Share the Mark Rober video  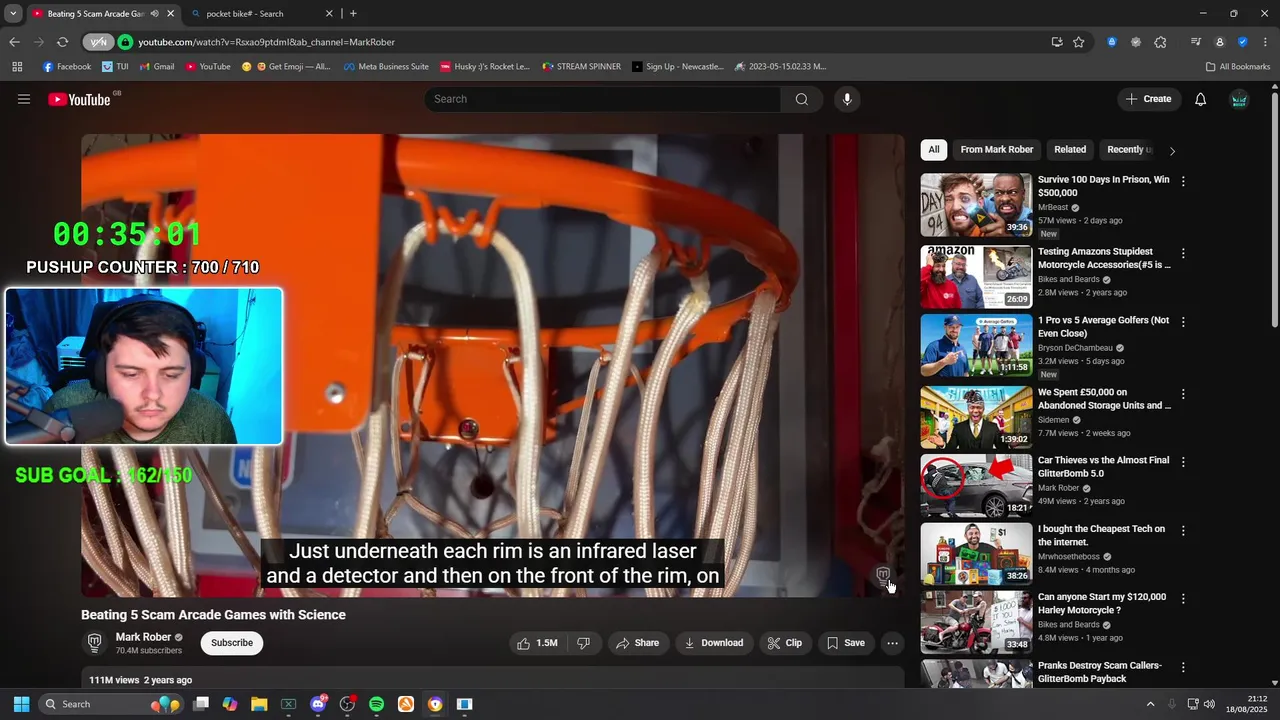[x=637, y=643]
